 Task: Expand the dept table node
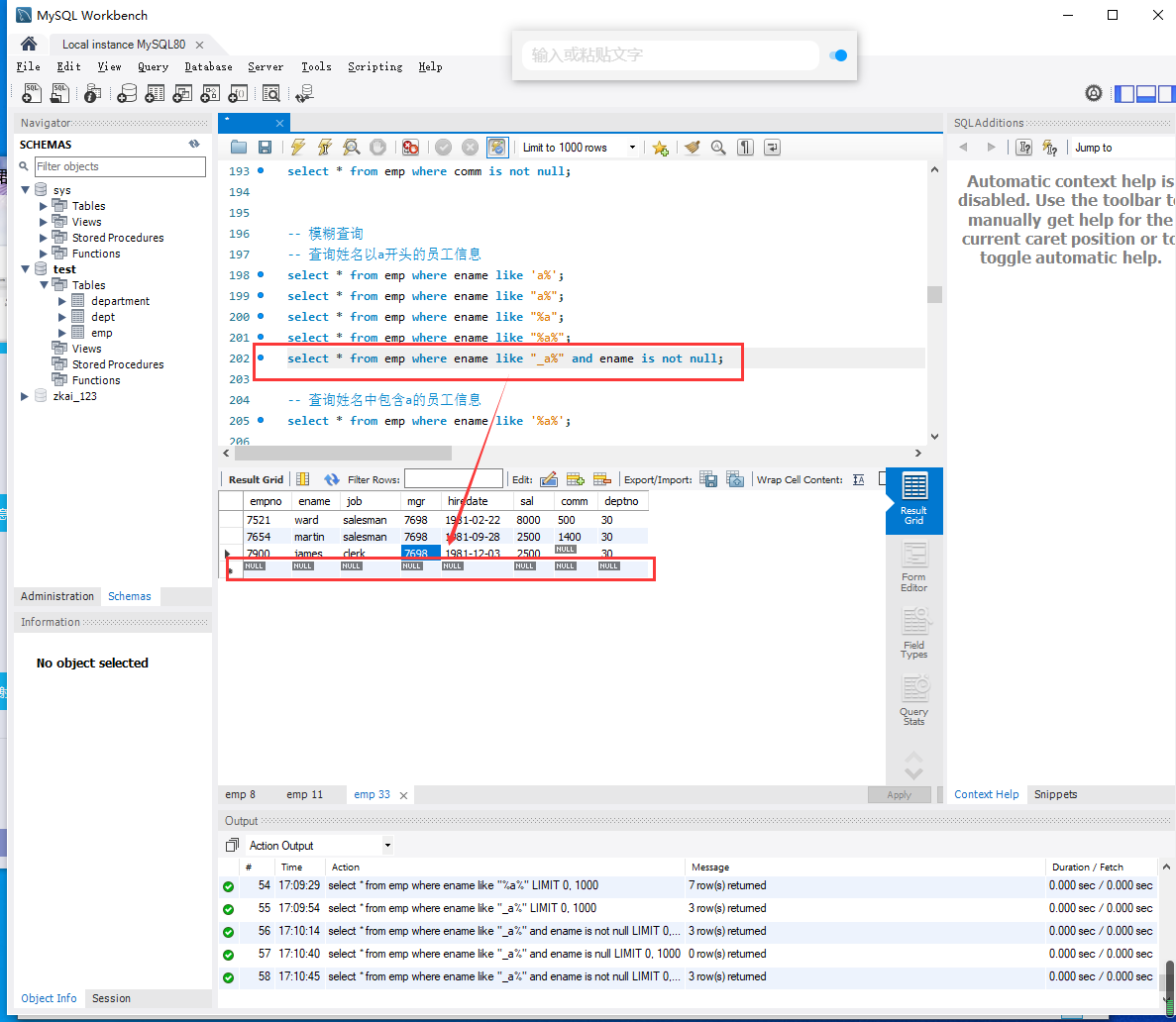coord(62,317)
